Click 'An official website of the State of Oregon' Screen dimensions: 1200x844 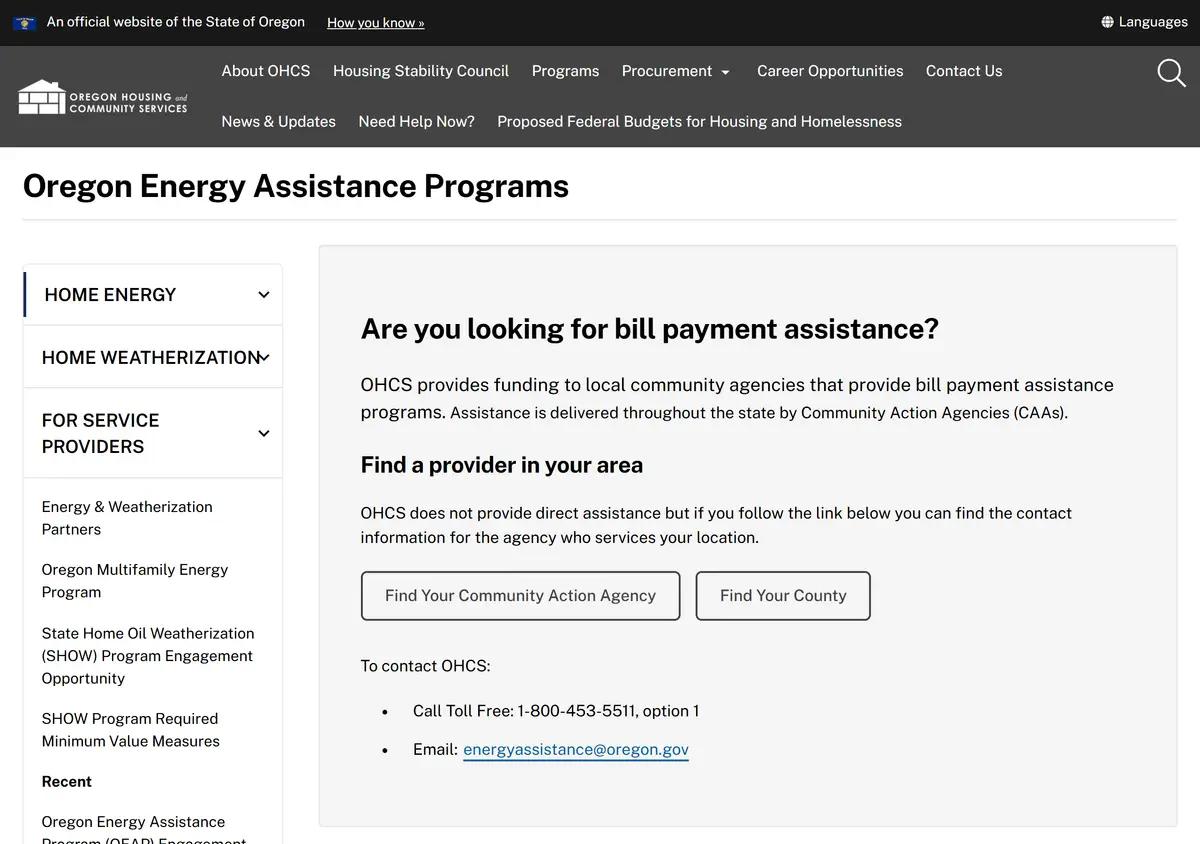click(176, 22)
